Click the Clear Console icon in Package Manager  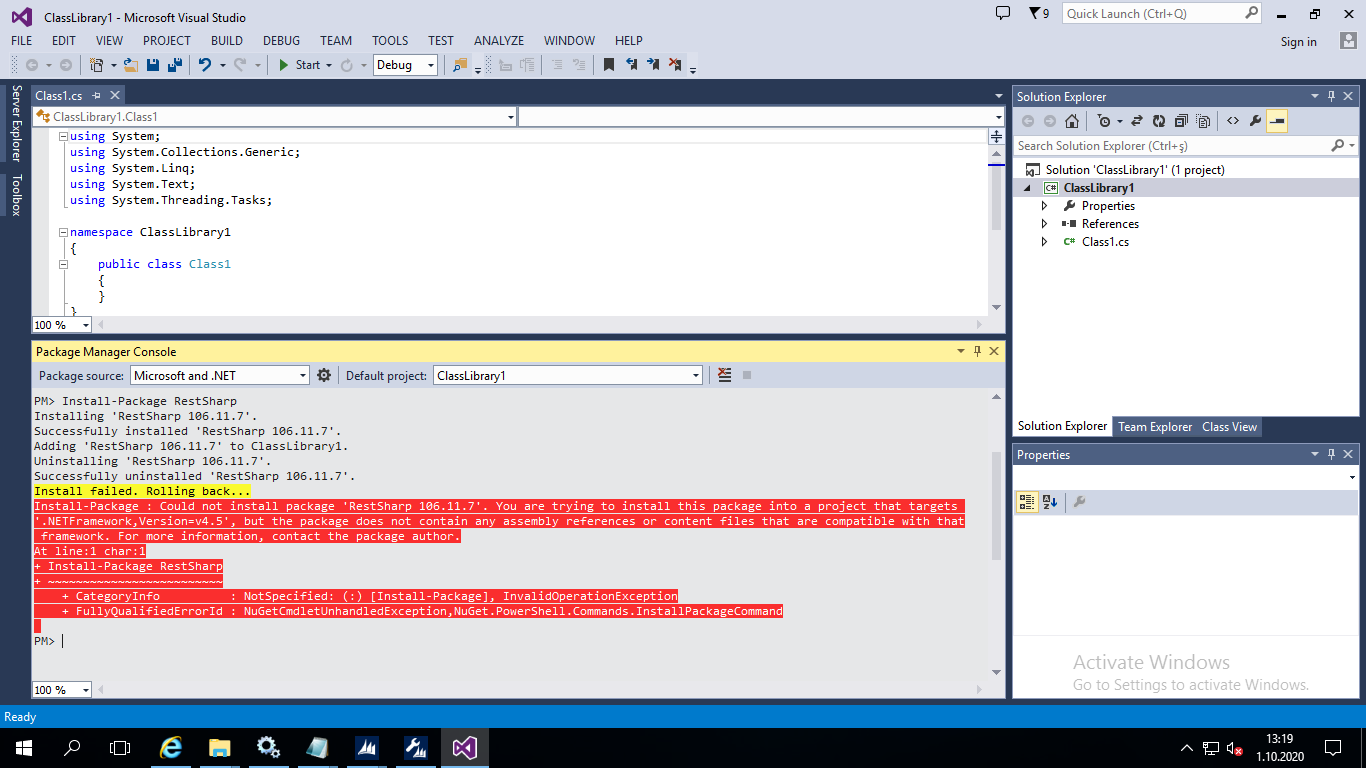click(724, 375)
